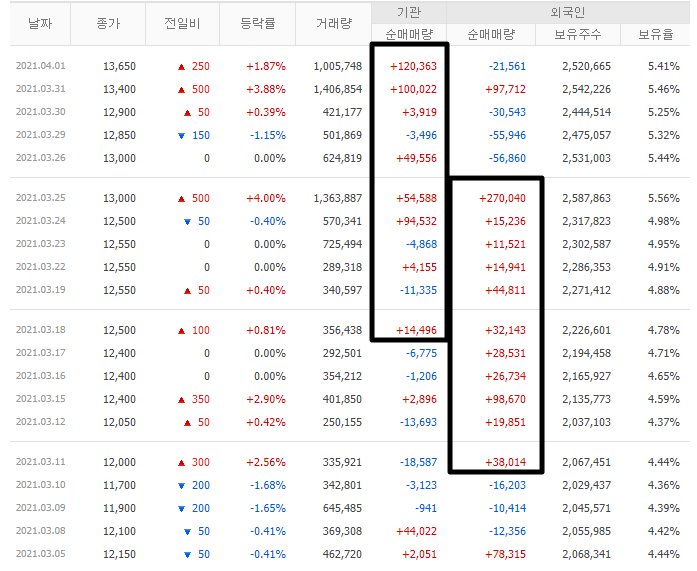Click institution net buy +100,022
Image resolution: width=697 pixels, height=571 pixels.
point(413,89)
